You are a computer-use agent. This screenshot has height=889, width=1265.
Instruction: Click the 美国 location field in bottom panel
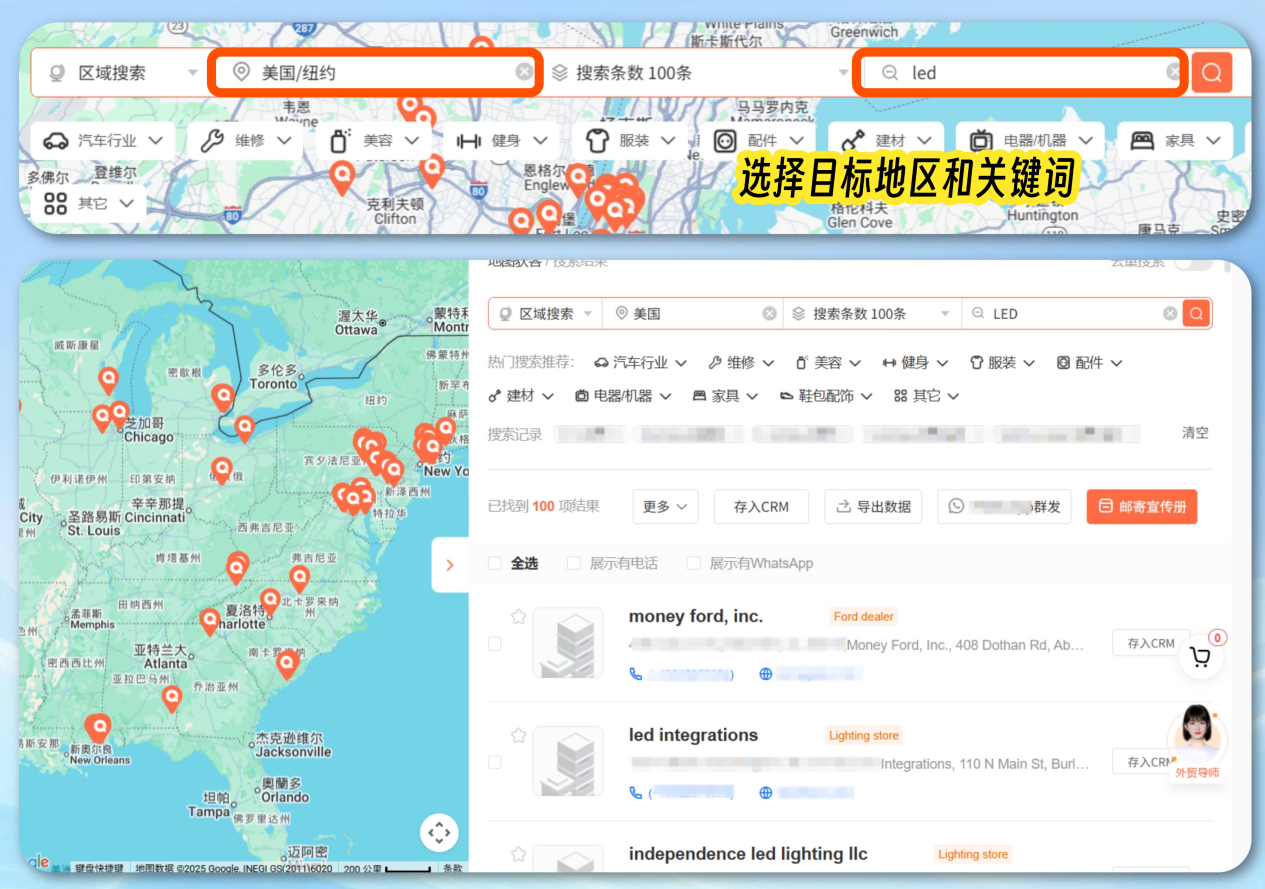[693, 313]
